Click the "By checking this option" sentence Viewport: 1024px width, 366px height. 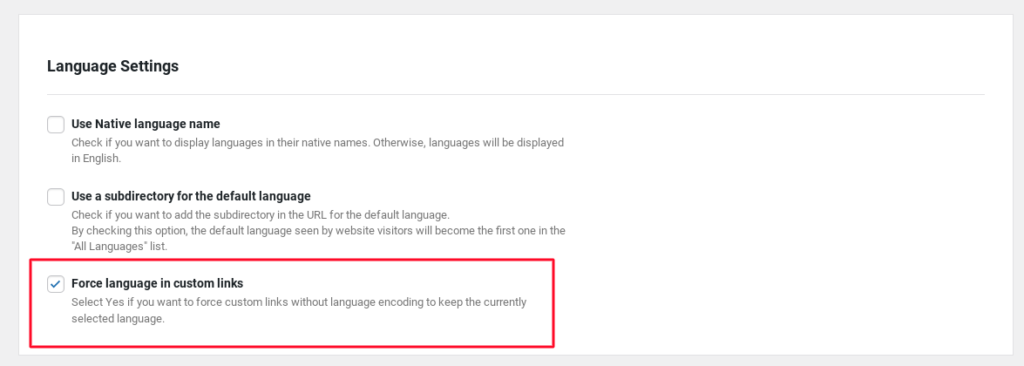point(318,231)
